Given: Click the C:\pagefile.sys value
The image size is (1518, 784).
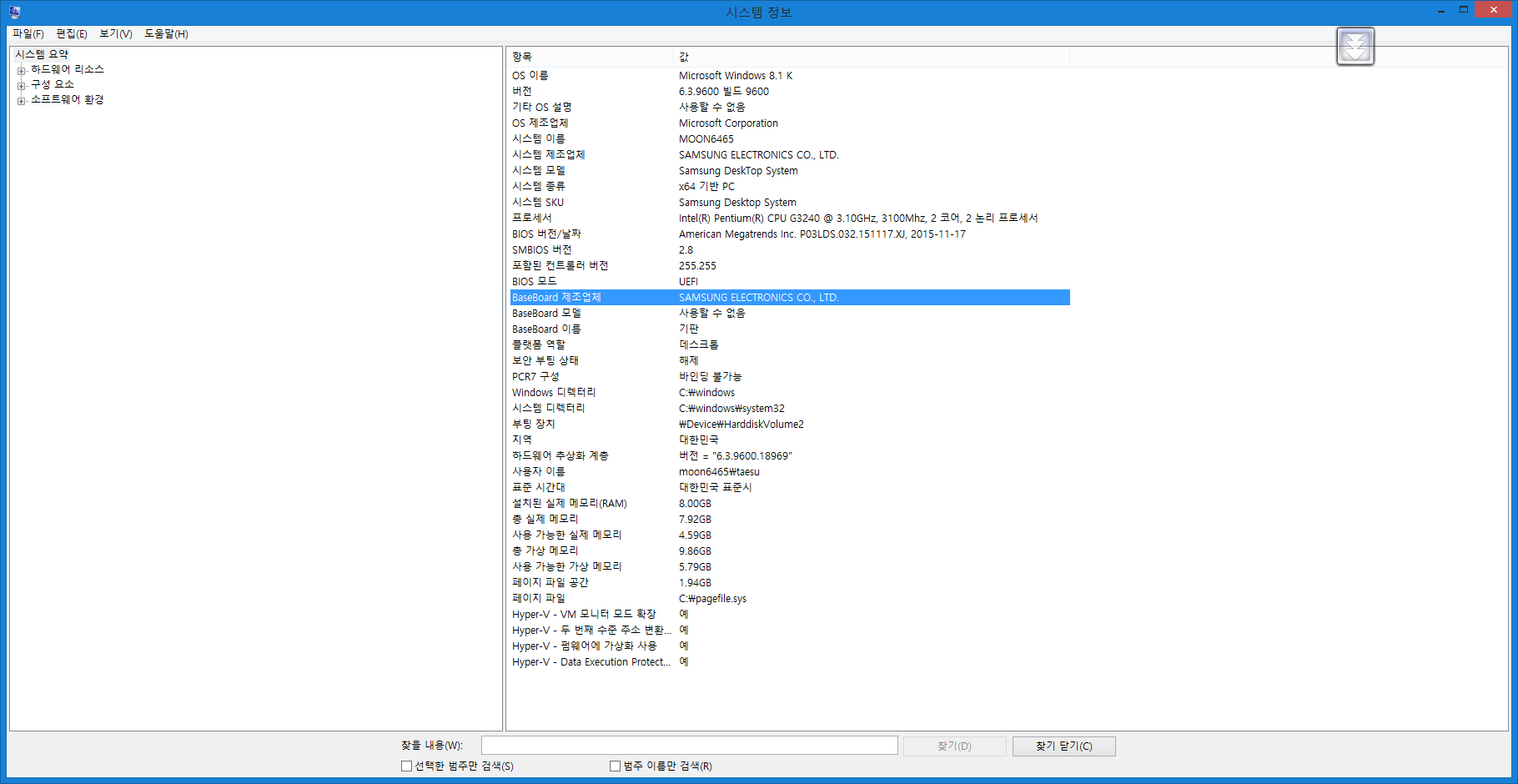Looking at the screenshot, I should pos(712,599).
